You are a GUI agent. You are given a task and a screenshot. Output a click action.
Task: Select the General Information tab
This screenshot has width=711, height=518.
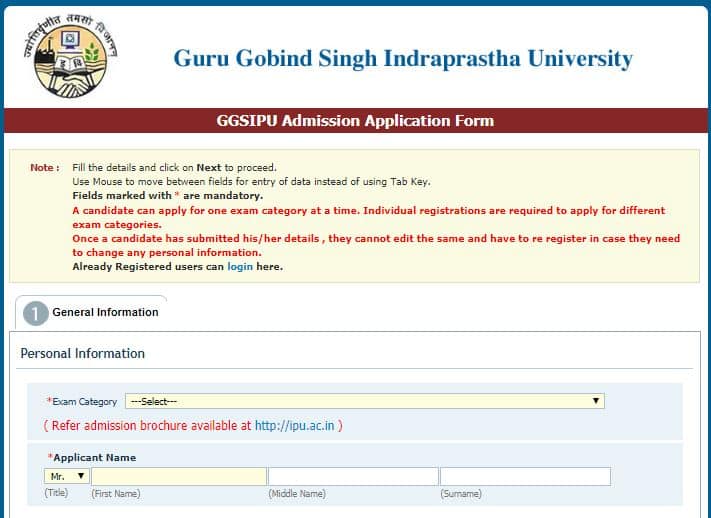(x=91, y=313)
